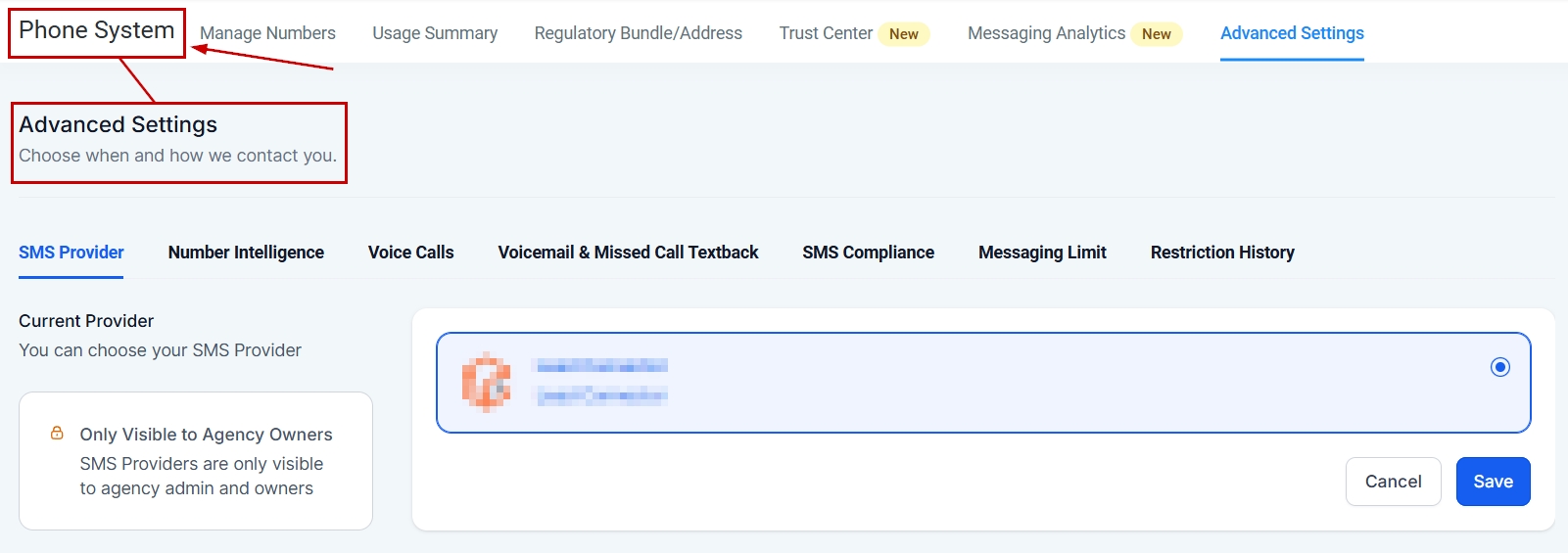This screenshot has height=553, width=1568.
Task: Open Voicemail & Missed Call Textback tab
Action: tap(628, 253)
